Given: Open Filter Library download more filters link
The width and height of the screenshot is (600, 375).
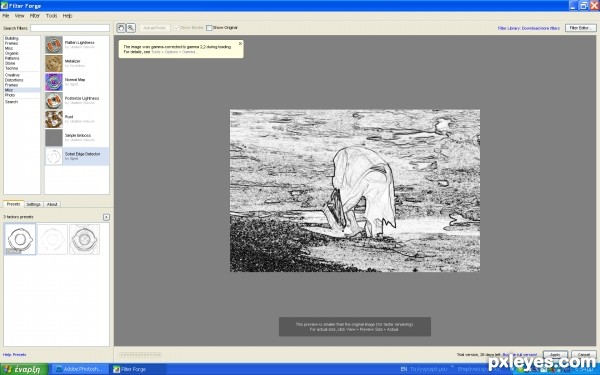Looking at the screenshot, I should point(528,28).
